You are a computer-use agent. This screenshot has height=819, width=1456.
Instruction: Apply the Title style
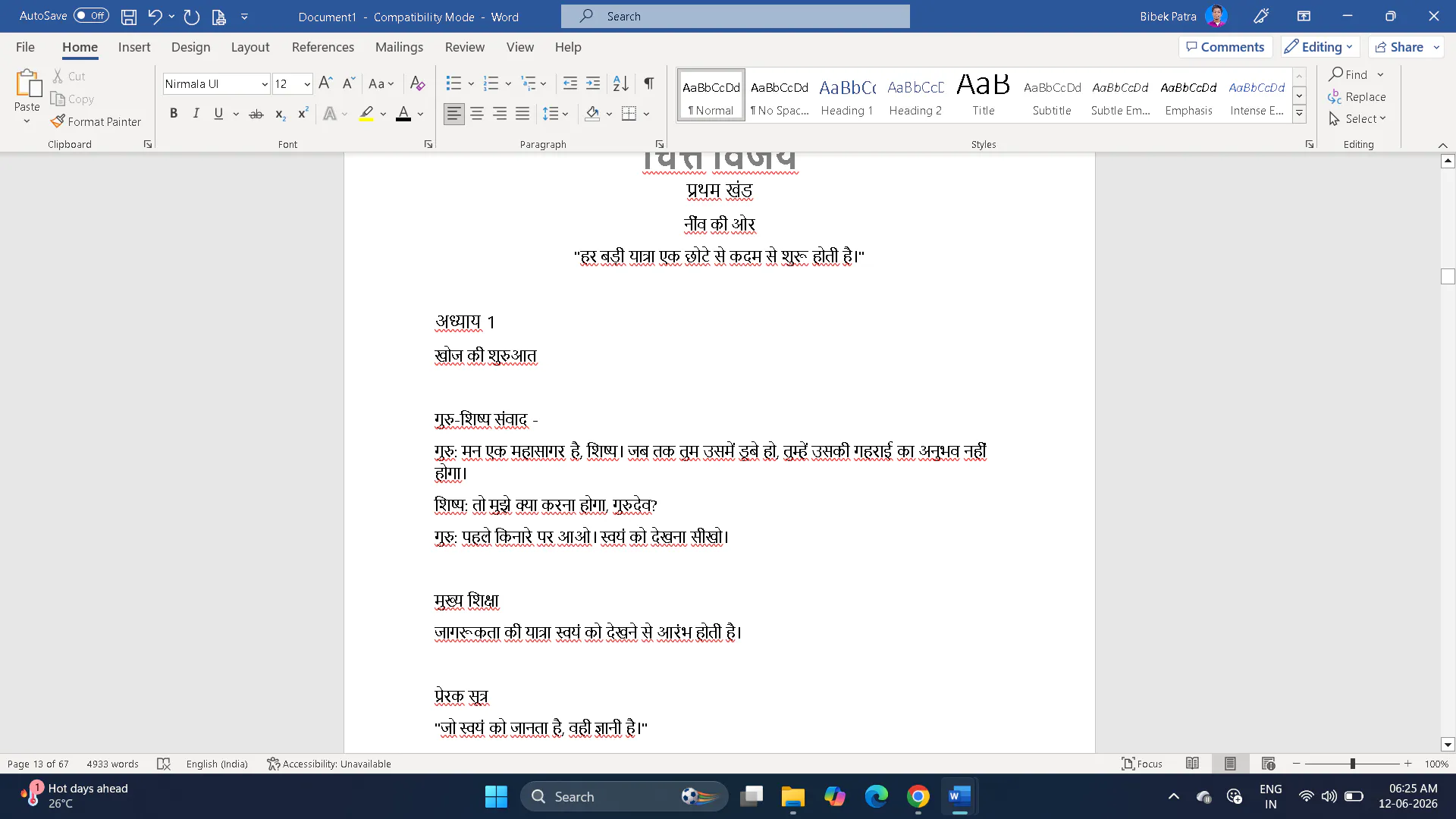point(984,96)
